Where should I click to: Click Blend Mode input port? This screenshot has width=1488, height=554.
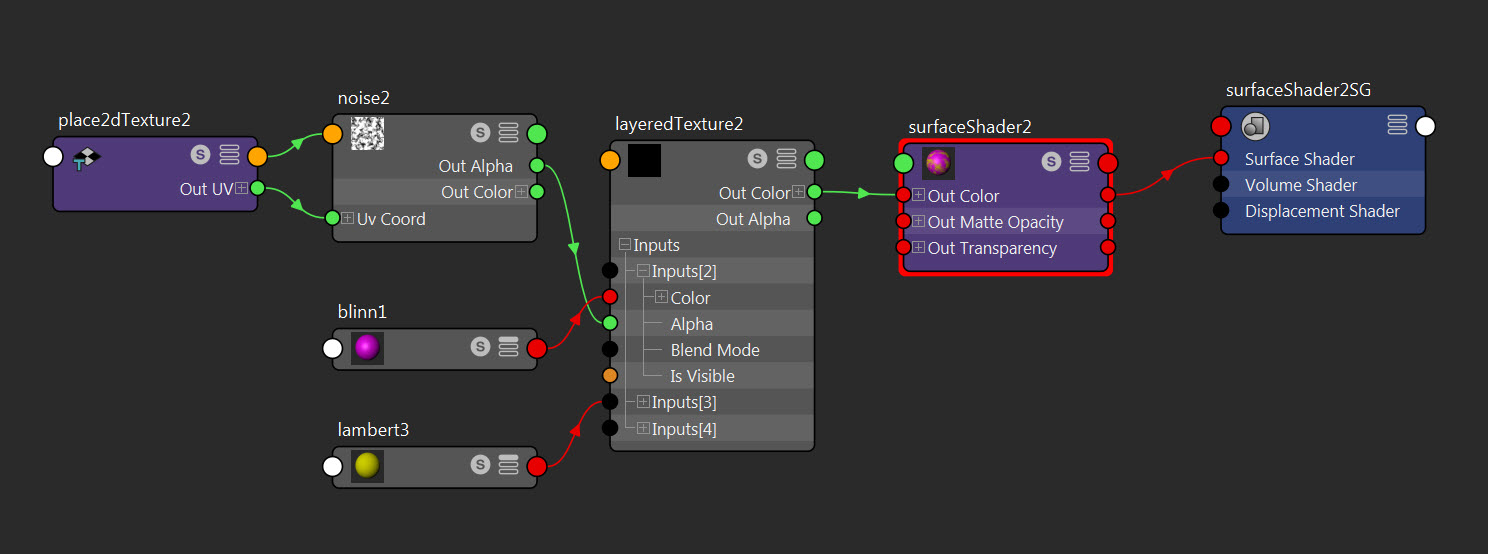610,349
